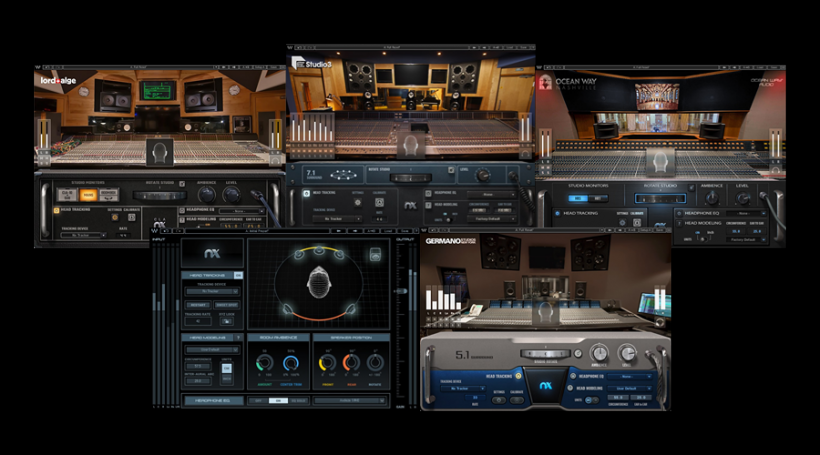Open Tracking Device dropdown in Nx window

point(211,291)
